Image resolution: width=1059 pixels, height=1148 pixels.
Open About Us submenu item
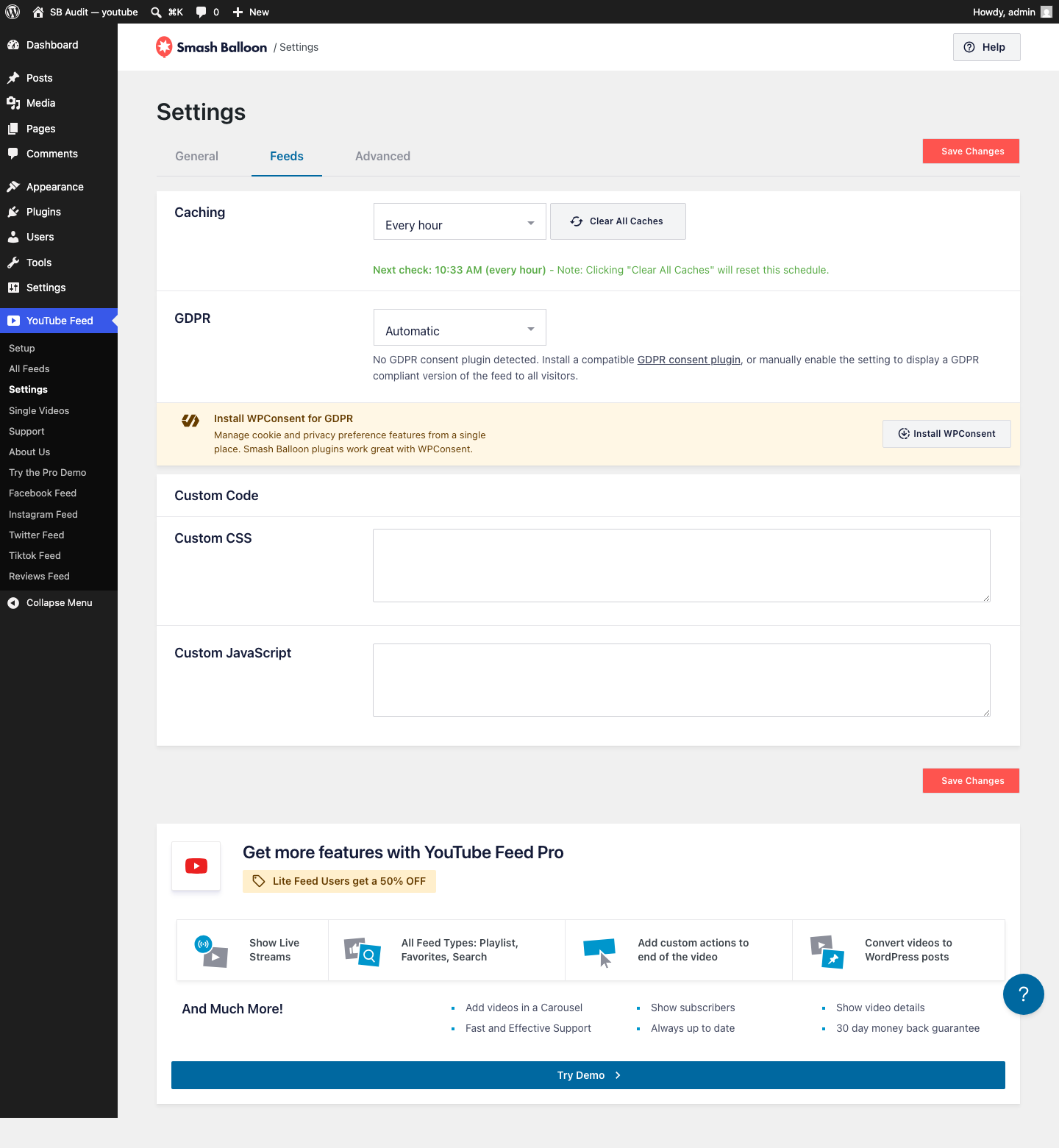[29, 452]
